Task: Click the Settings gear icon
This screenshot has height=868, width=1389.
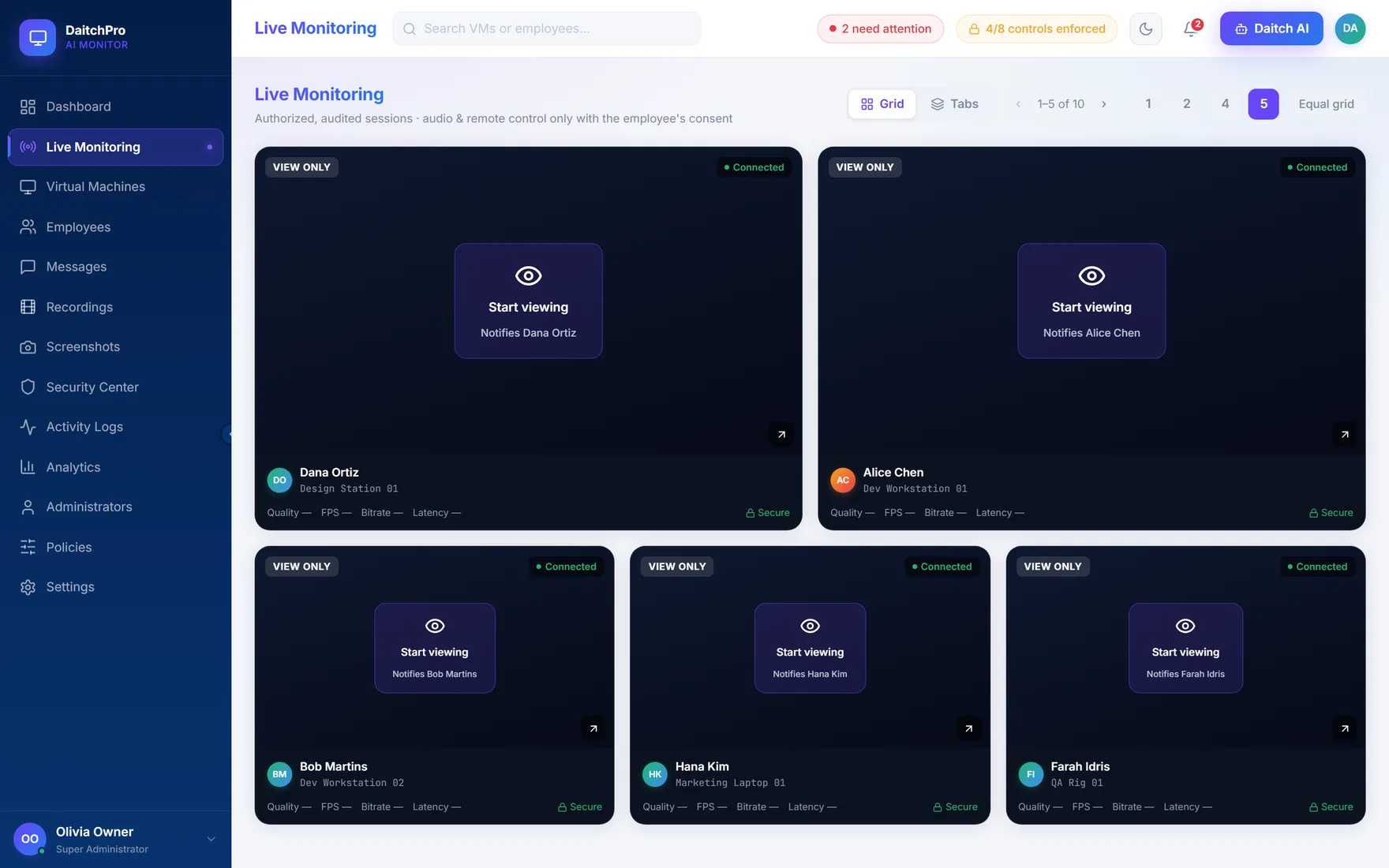Action: (x=28, y=587)
